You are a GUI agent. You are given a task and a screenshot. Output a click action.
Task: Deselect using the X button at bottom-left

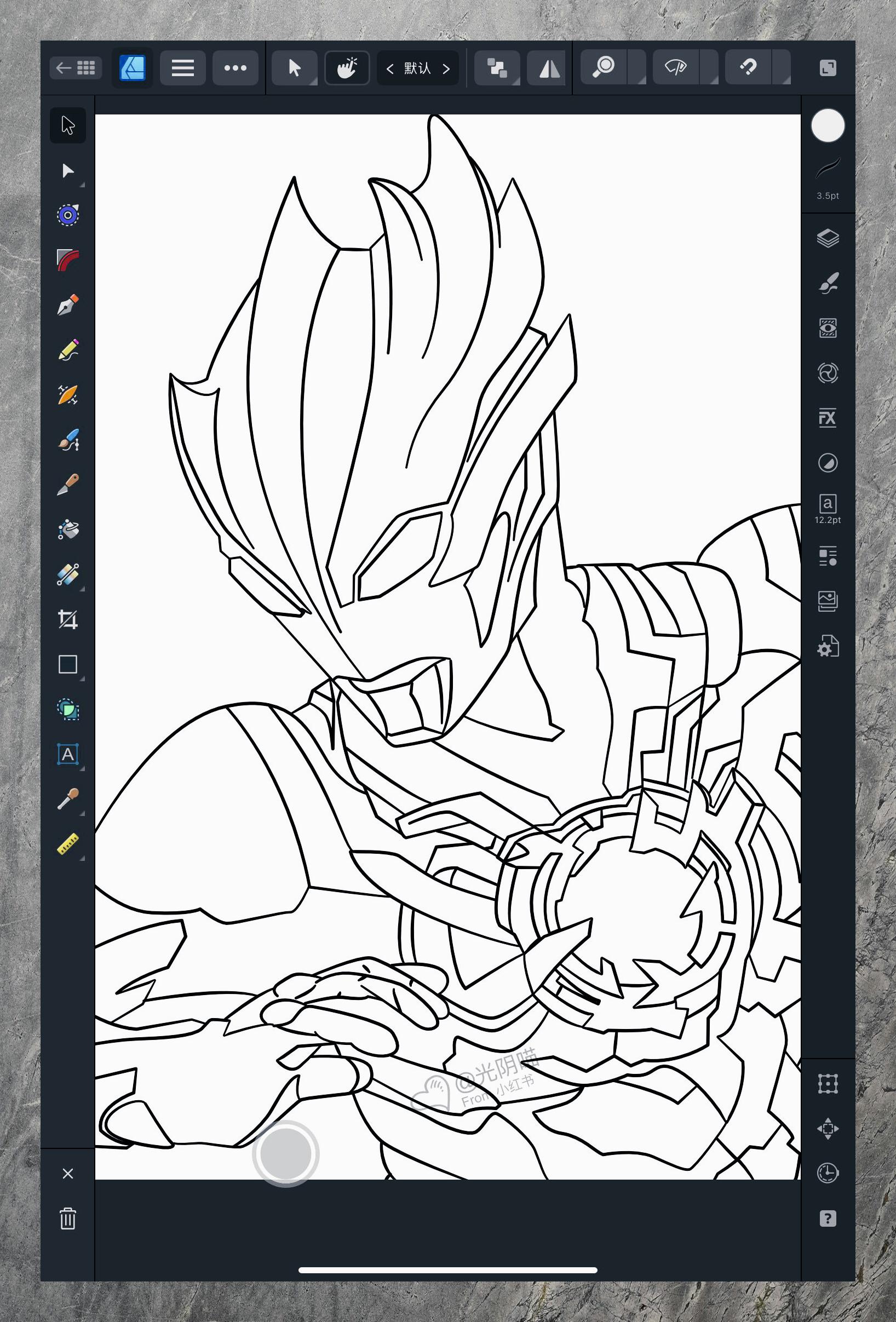pyautogui.click(x=68, y=1174)
